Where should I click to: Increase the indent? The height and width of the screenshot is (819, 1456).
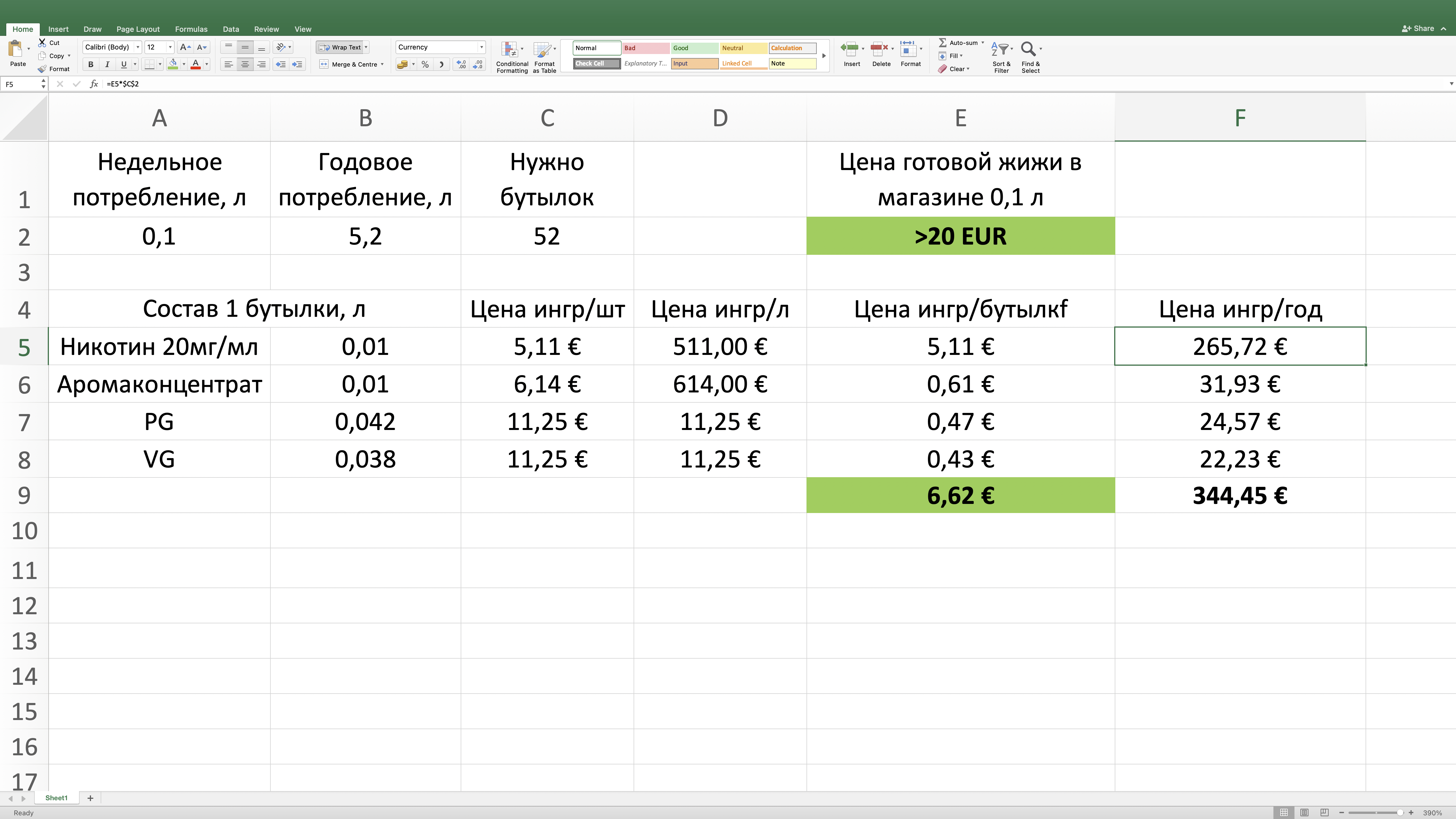tap(297, 65)
